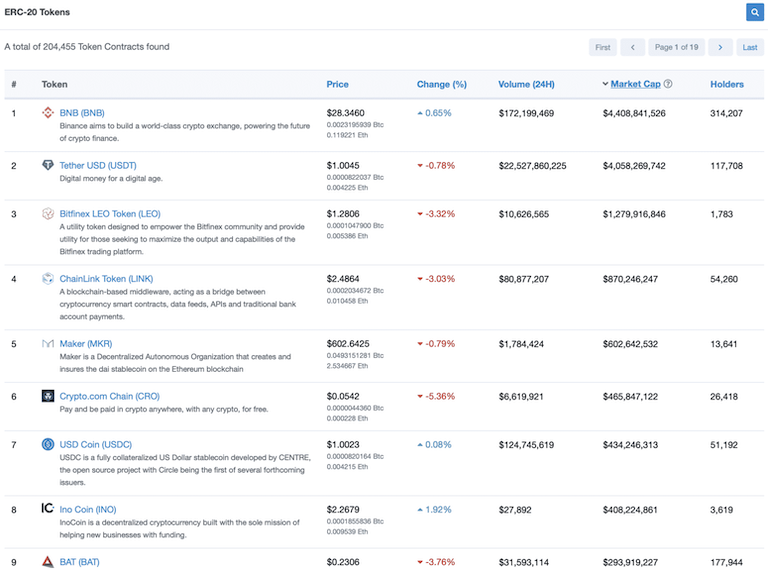Select Tether market cap $4,058,269,742
768x570 pixels.
634,166
